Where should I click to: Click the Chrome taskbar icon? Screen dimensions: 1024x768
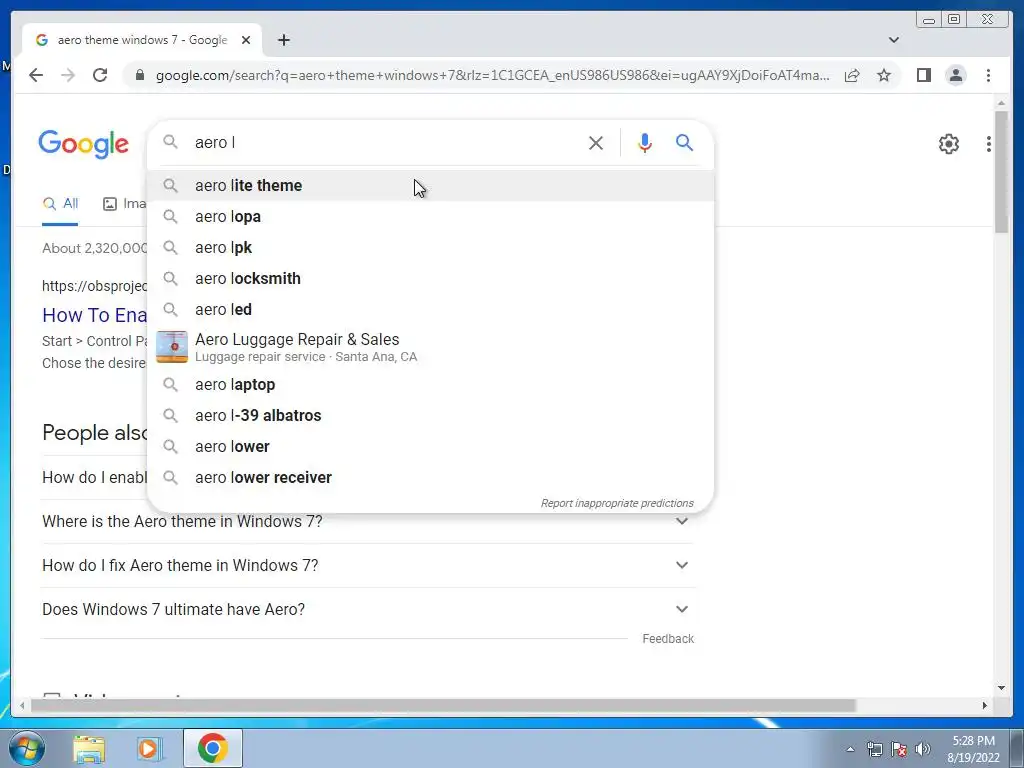[x=212, y=748]
